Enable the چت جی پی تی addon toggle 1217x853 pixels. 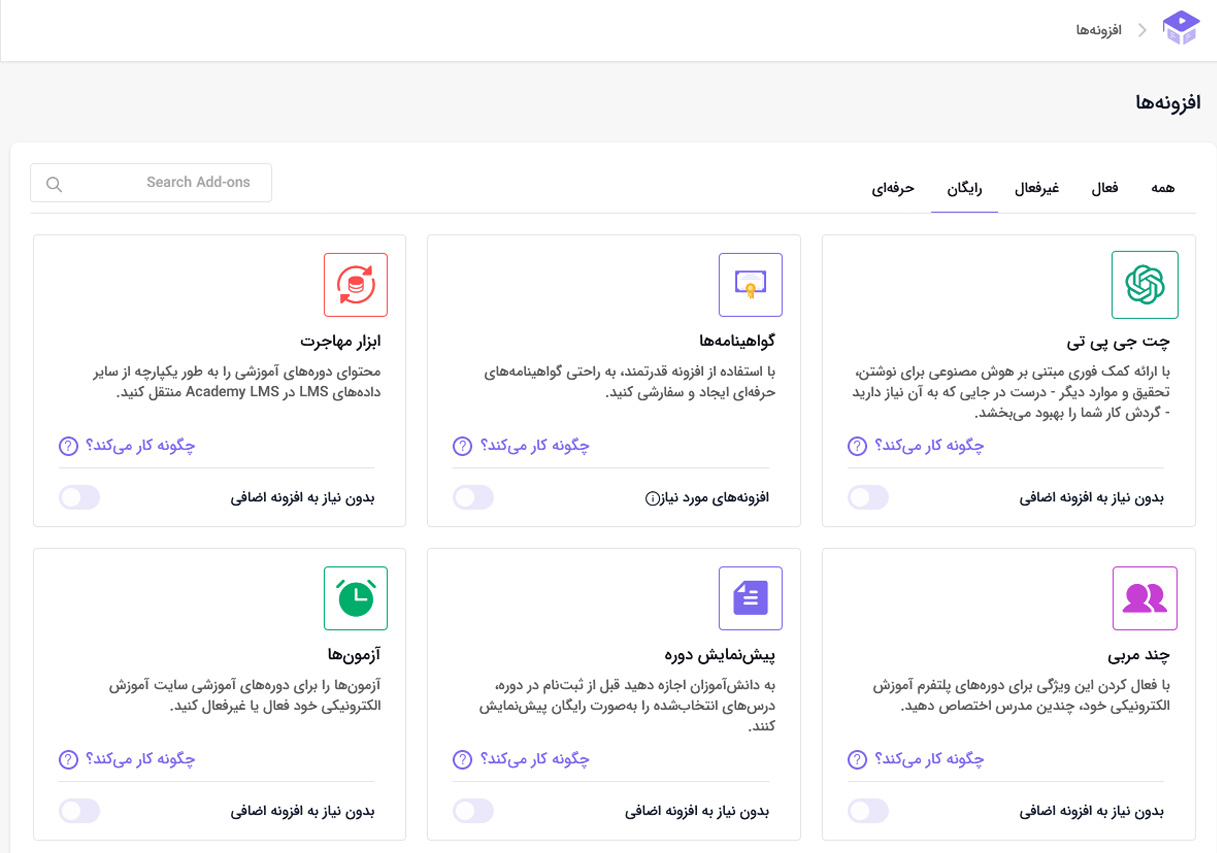click(x=868, y=497)
